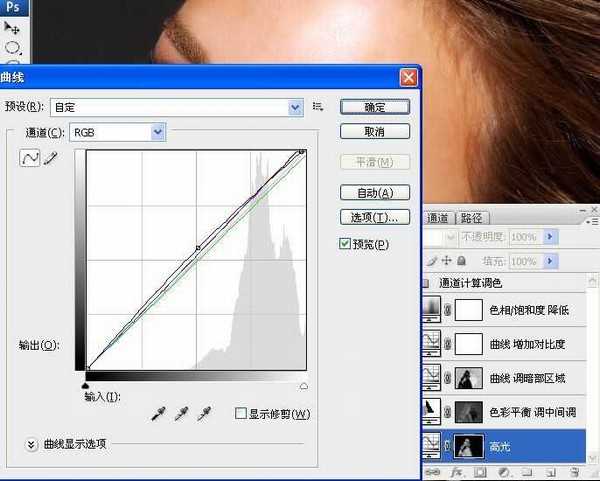Pick the black point eyedropper
Viewport: 600px width, 481px height.
158,412
